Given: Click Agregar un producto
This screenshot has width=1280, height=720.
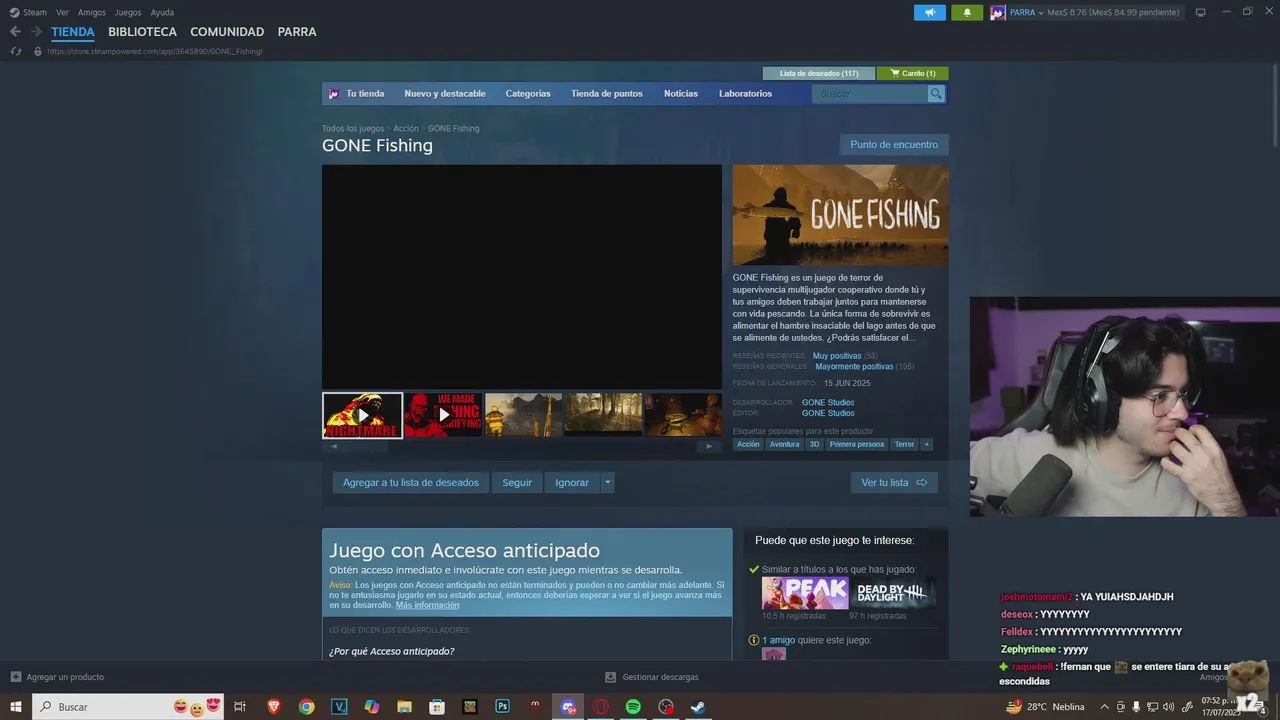Looking at the screenshot, I should (57, 677).
